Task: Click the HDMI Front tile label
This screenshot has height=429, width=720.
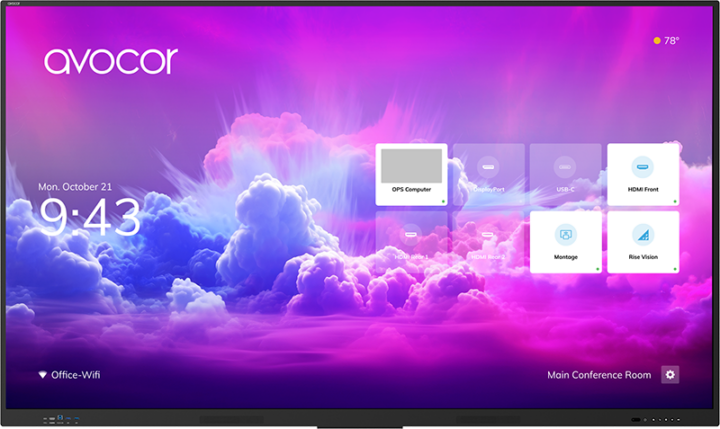Action: (x=642, y=188)
